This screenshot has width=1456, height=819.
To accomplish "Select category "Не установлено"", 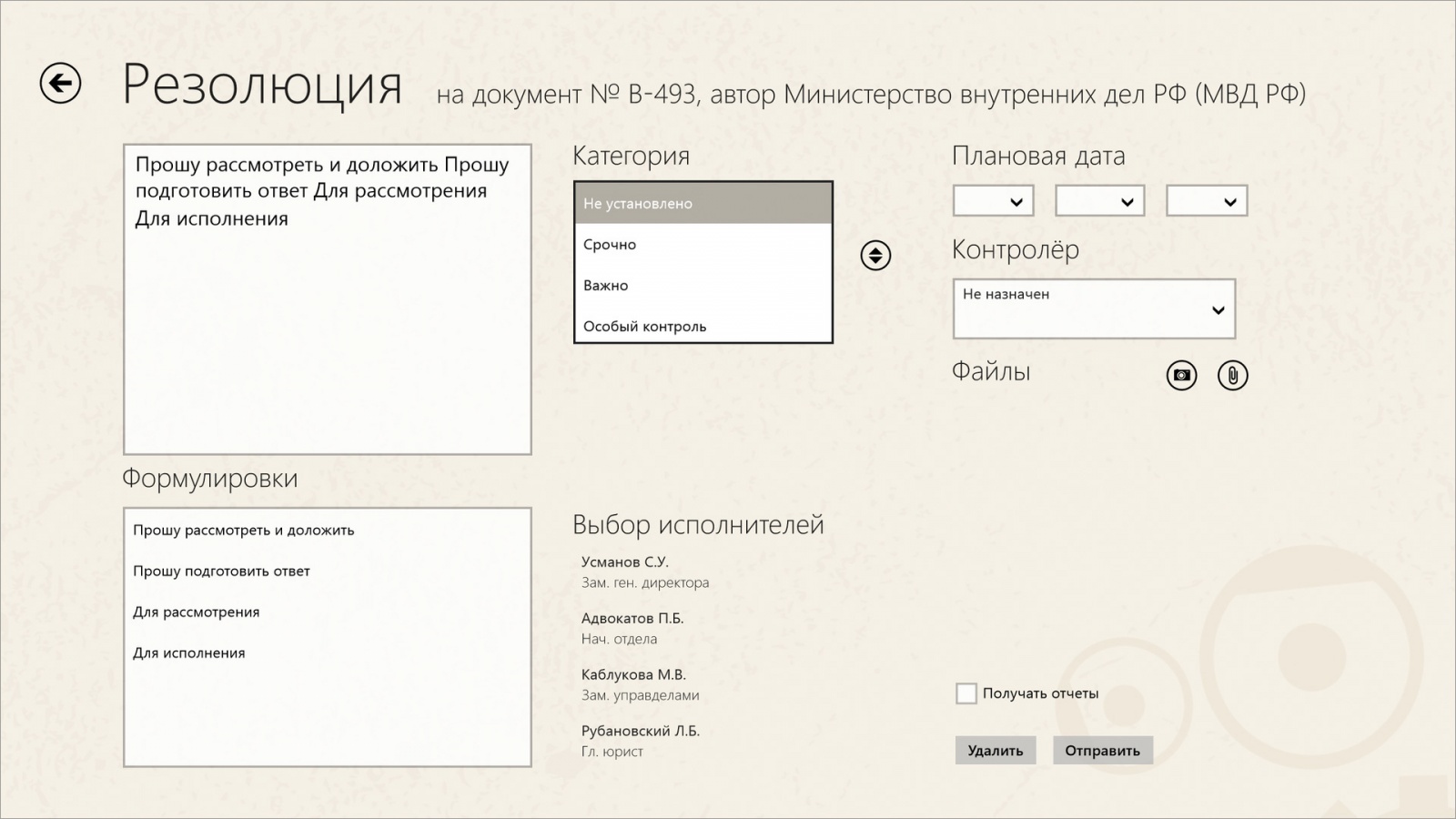I will (x=639, y=203).
